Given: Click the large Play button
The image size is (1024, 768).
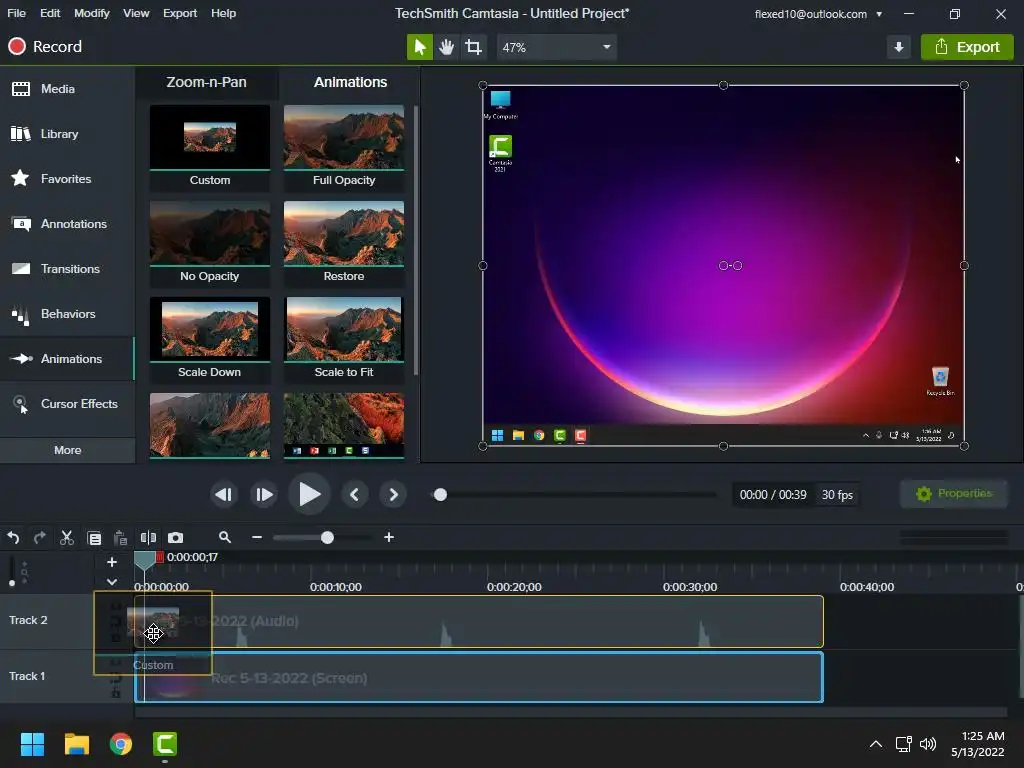Looking at the screenshot, I should tap(309, 494).
